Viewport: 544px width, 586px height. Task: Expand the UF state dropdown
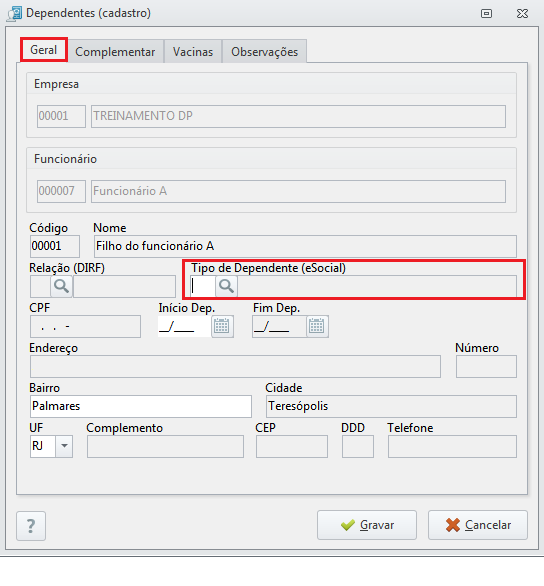pyautogui.click(x=64, y=446)
